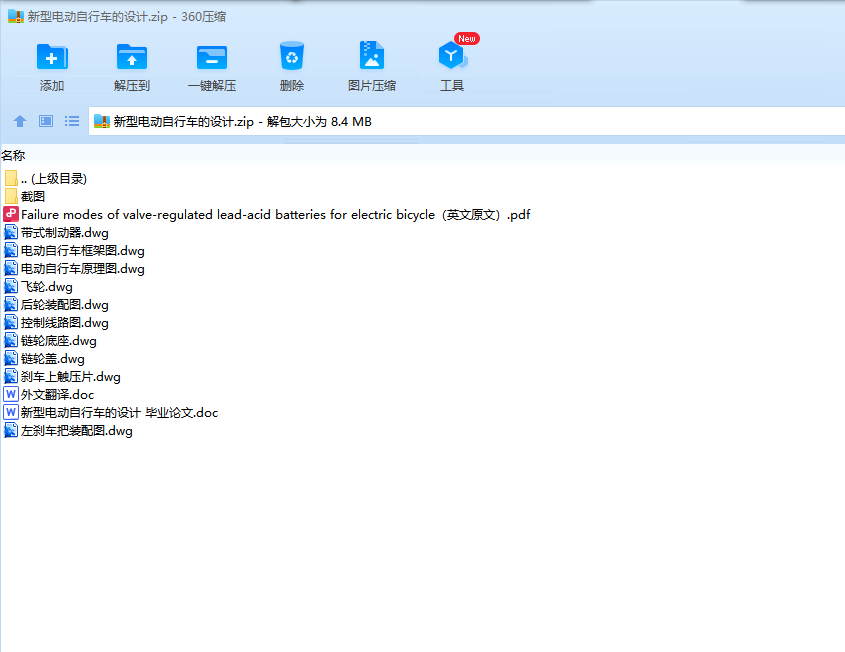845x652 pixels.
Task: Select 链轮盖.dwg file
Action: pyautogui.click(x=44, y=358)
